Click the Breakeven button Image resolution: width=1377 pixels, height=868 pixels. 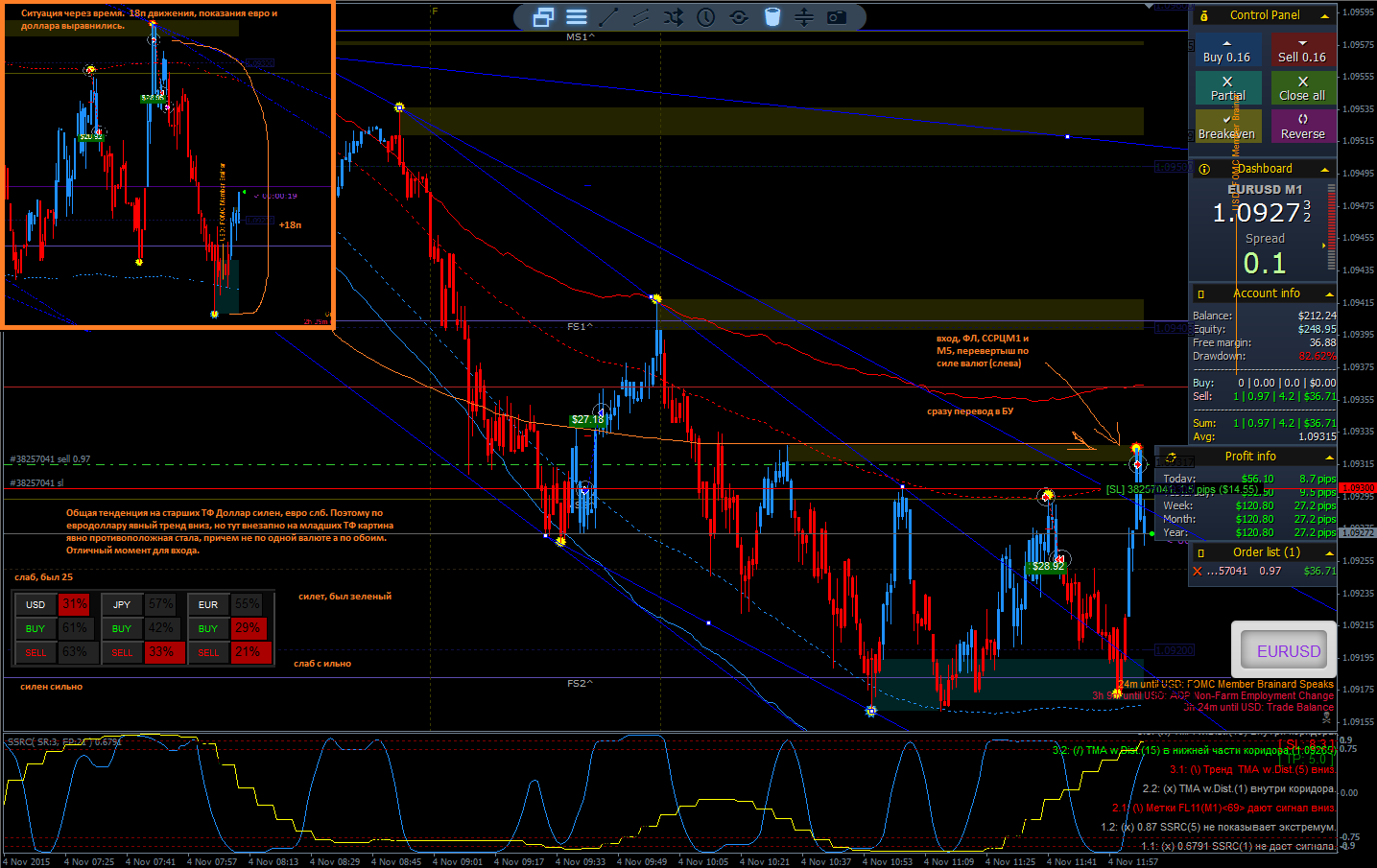click(1226, 126)
